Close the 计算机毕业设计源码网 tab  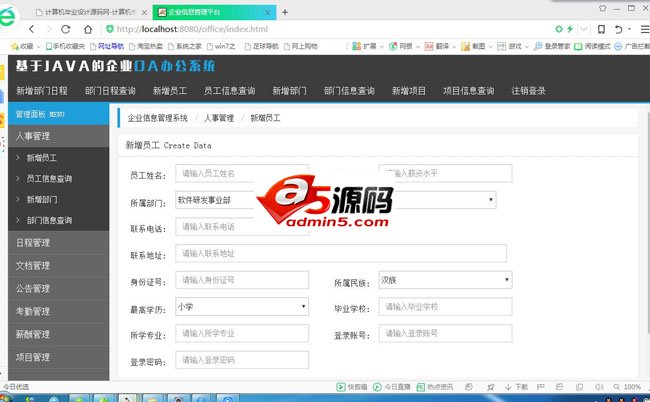[144, 12]
